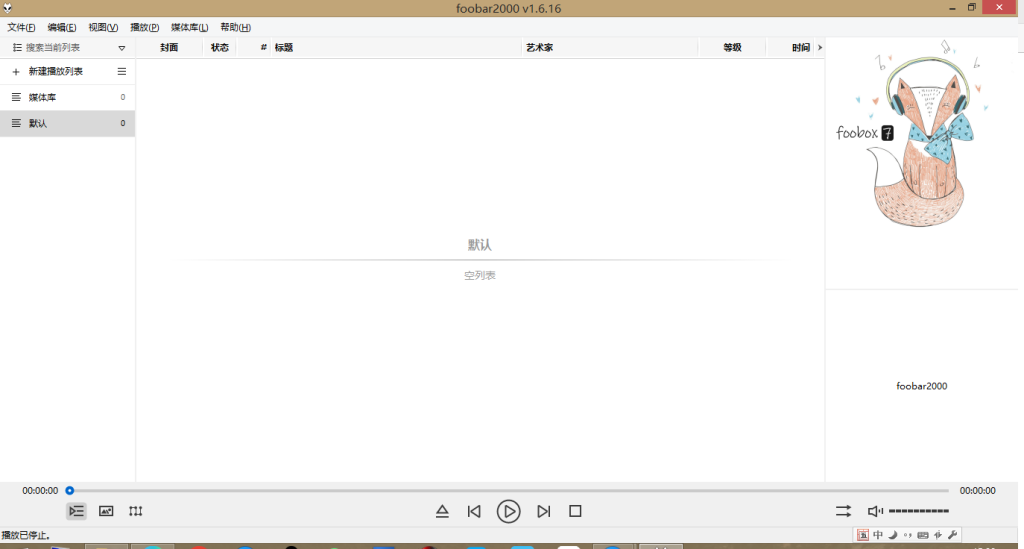Select the 默认 playlist
This screenshot has width=1024, height=549.
67,123
